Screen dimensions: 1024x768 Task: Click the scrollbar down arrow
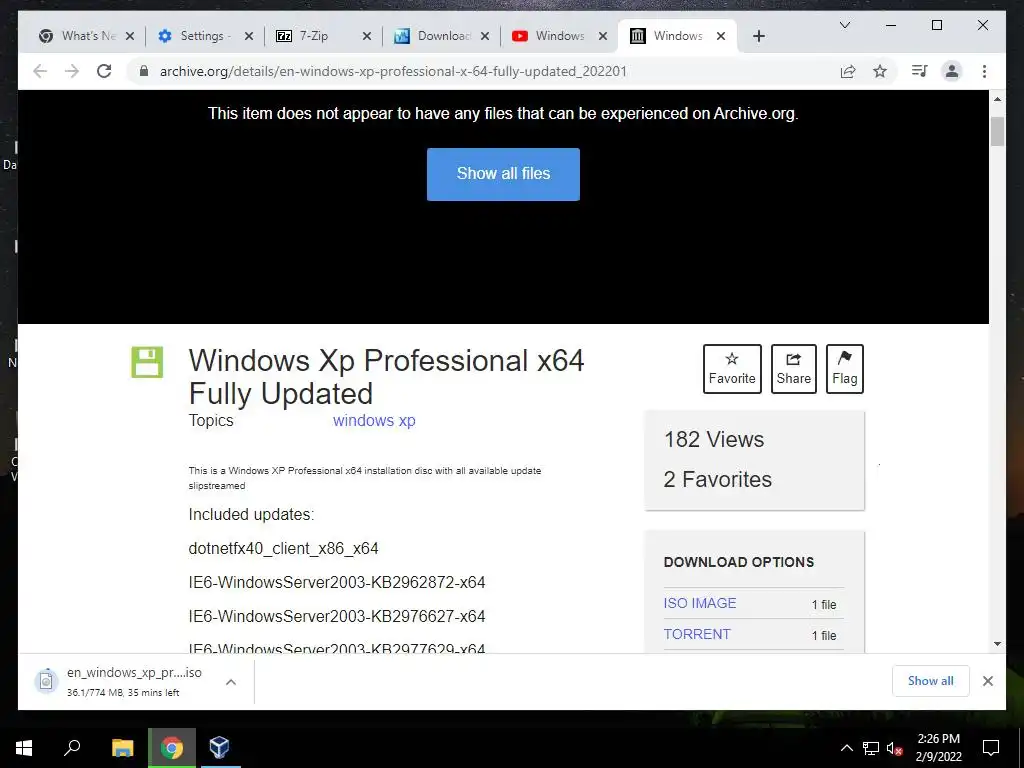click(x=997, y=643)
